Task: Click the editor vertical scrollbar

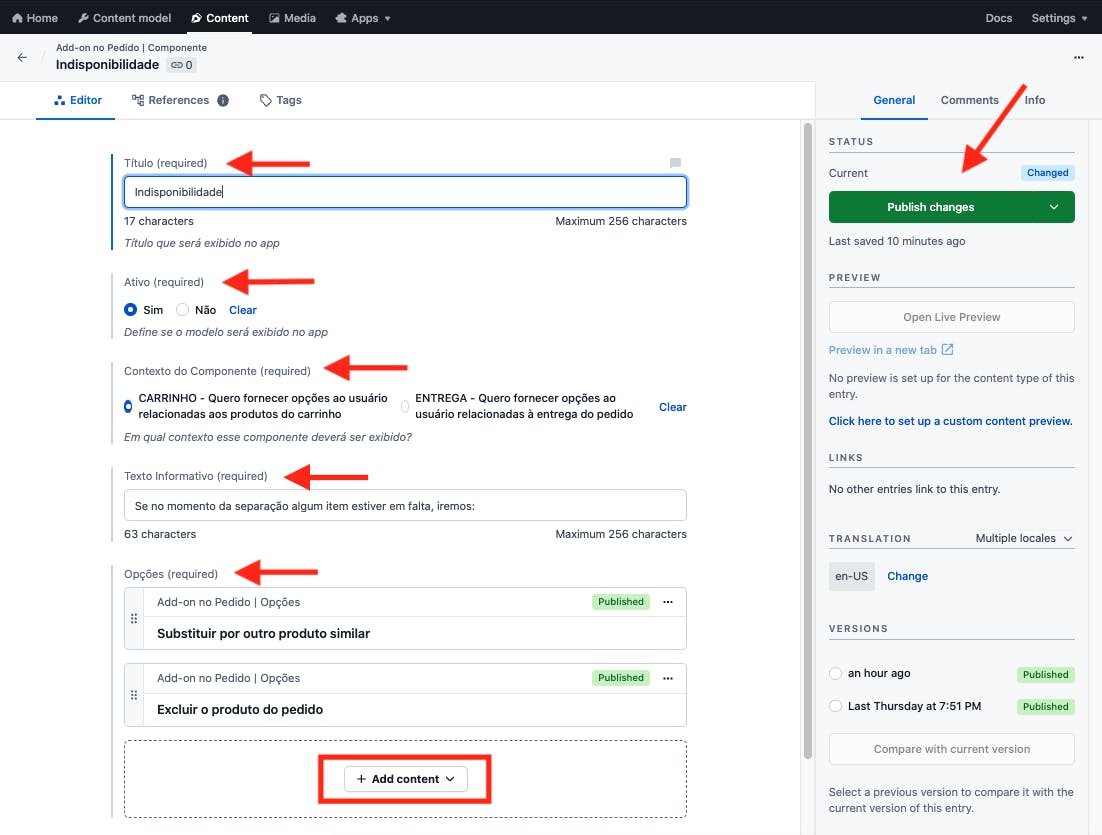Action: [x=808, y=441]
